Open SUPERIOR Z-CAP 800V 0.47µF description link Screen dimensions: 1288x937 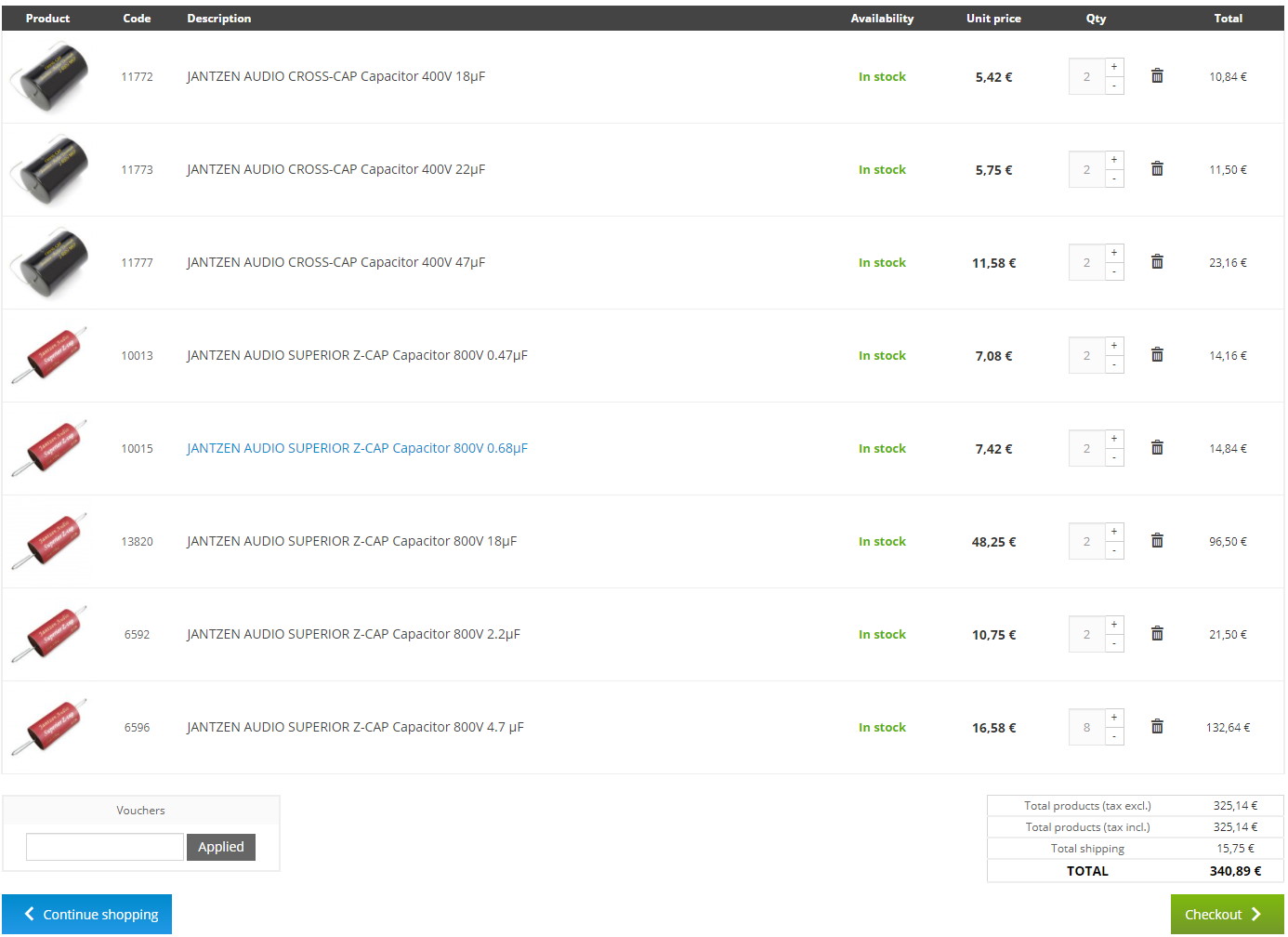click(357, 355)
